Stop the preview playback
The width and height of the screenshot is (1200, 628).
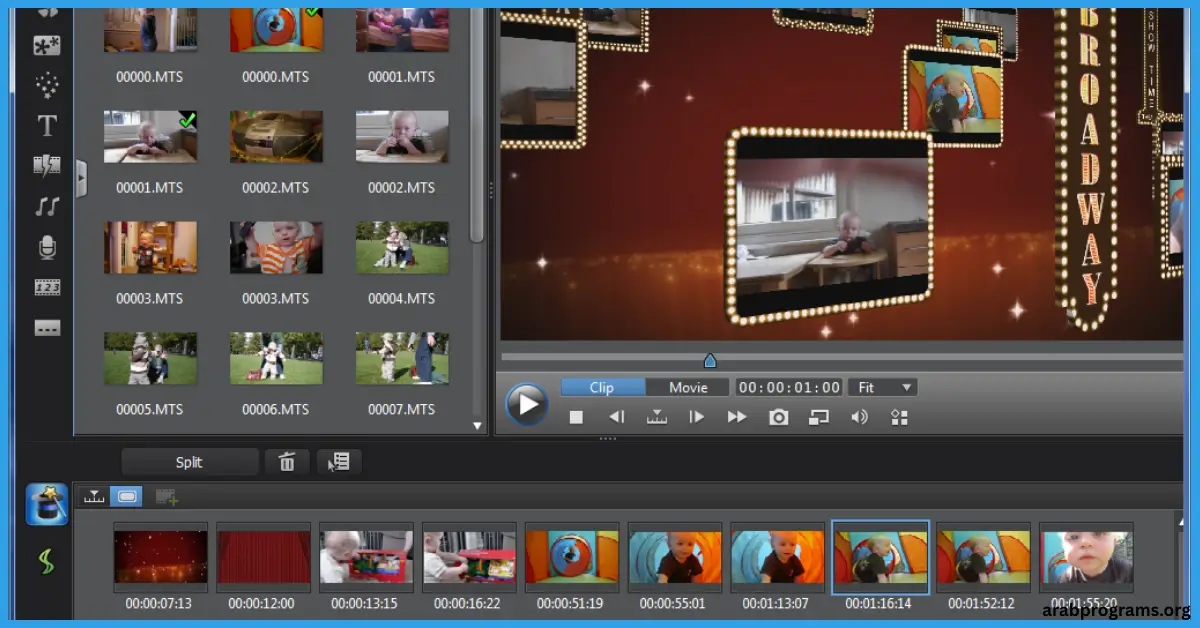point(576,417)
